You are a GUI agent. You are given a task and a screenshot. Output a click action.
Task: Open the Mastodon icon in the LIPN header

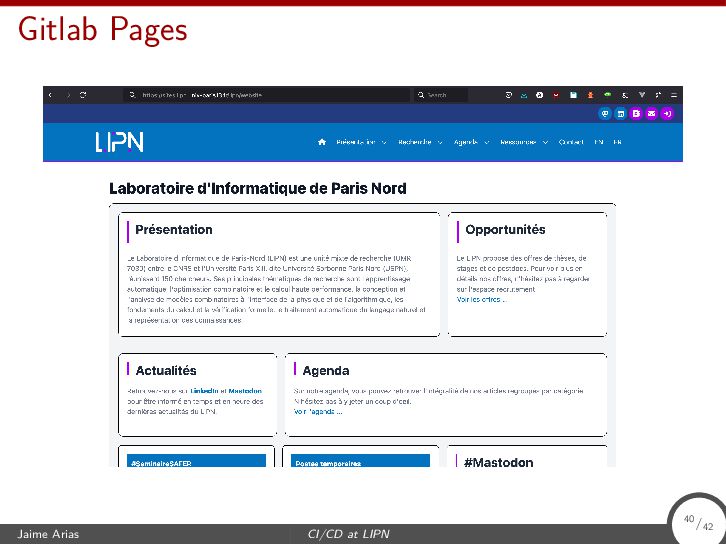(605, 113)
